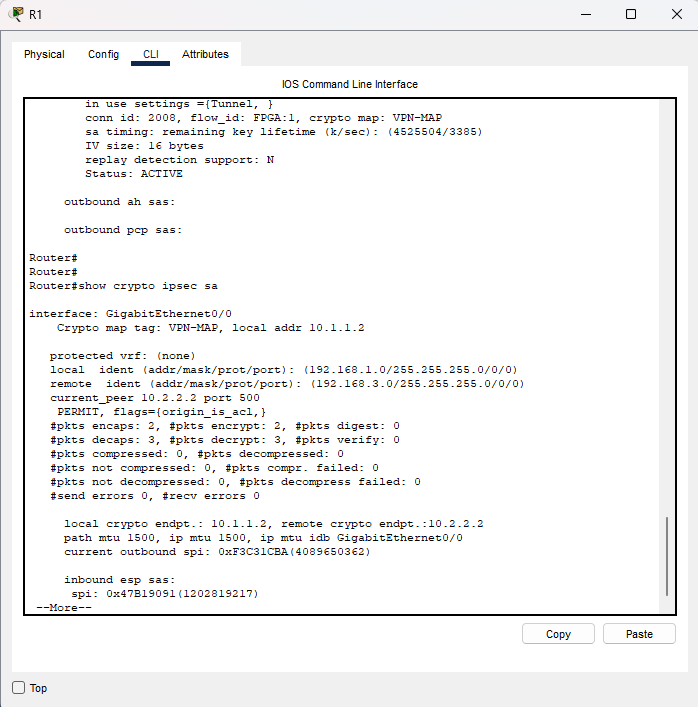Enable the Top checkbox
Screen dimensions: 698x707
pyautogui.click(x=18, y=688)
